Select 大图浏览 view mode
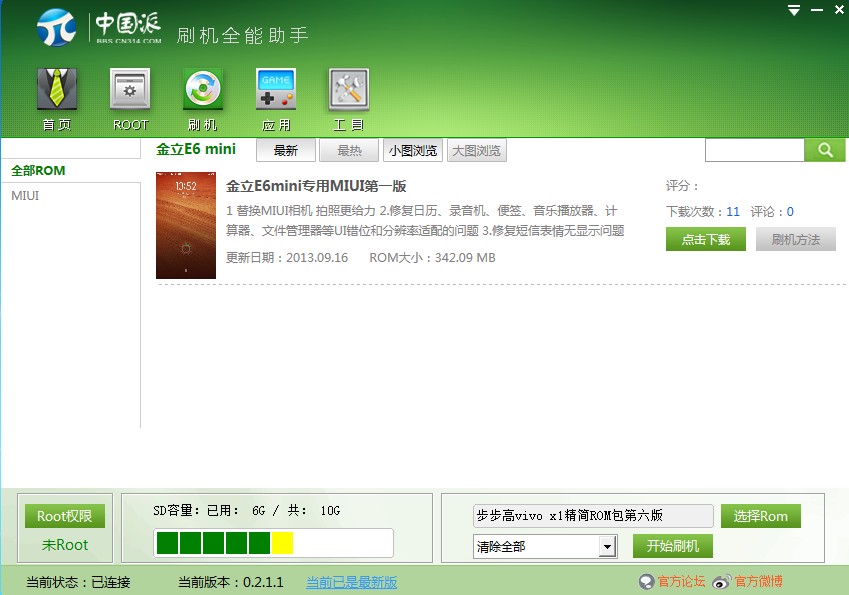Screen dimensions: 849x595 [476, 151]
